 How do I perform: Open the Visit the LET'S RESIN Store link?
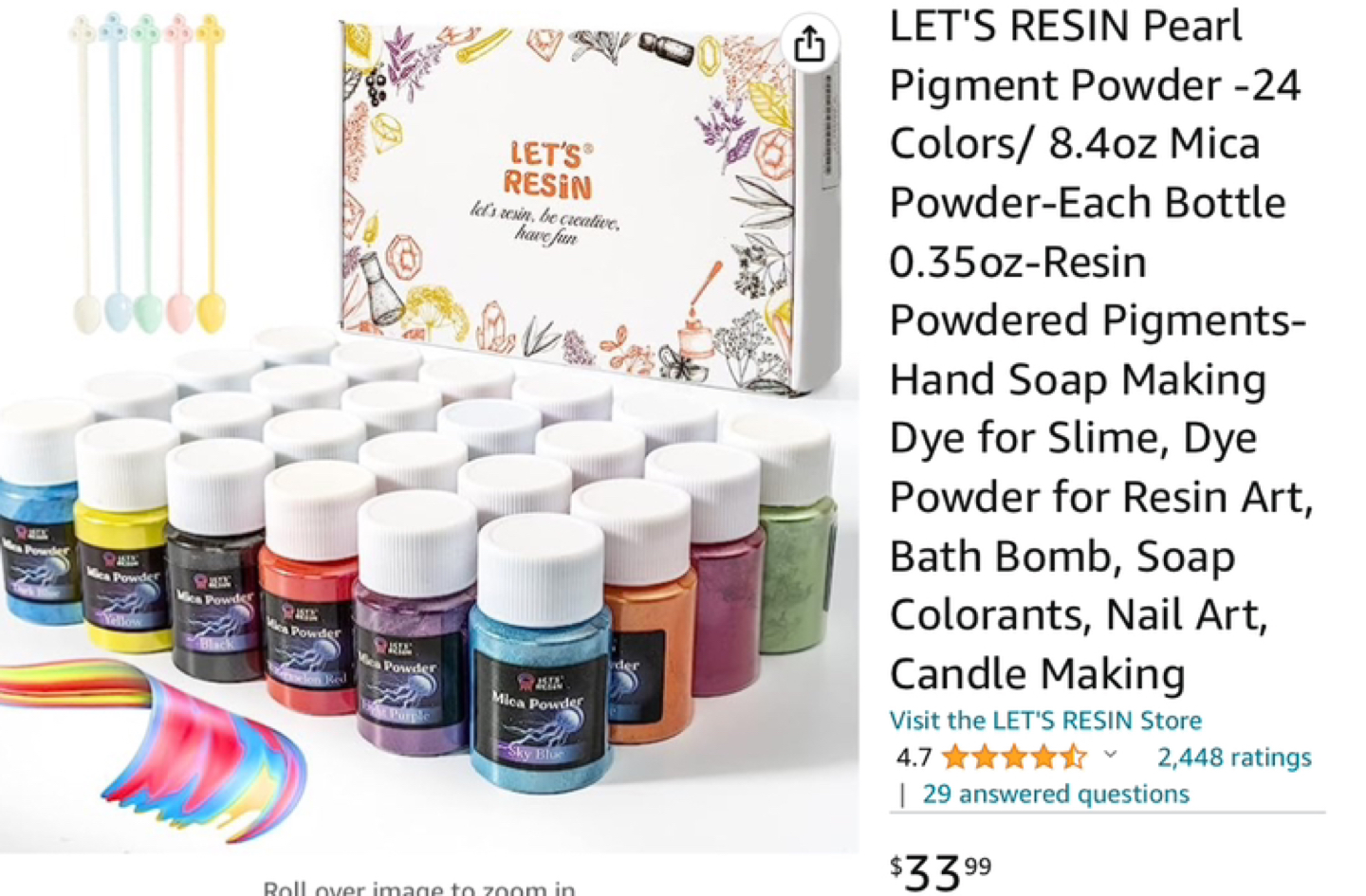click(x=1045, y=721)
